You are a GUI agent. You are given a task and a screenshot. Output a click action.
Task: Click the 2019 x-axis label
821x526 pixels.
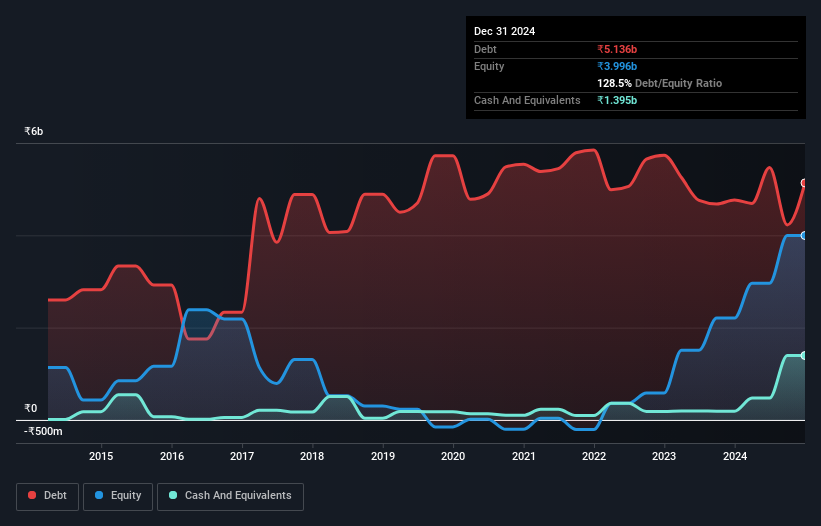(383, 456)
